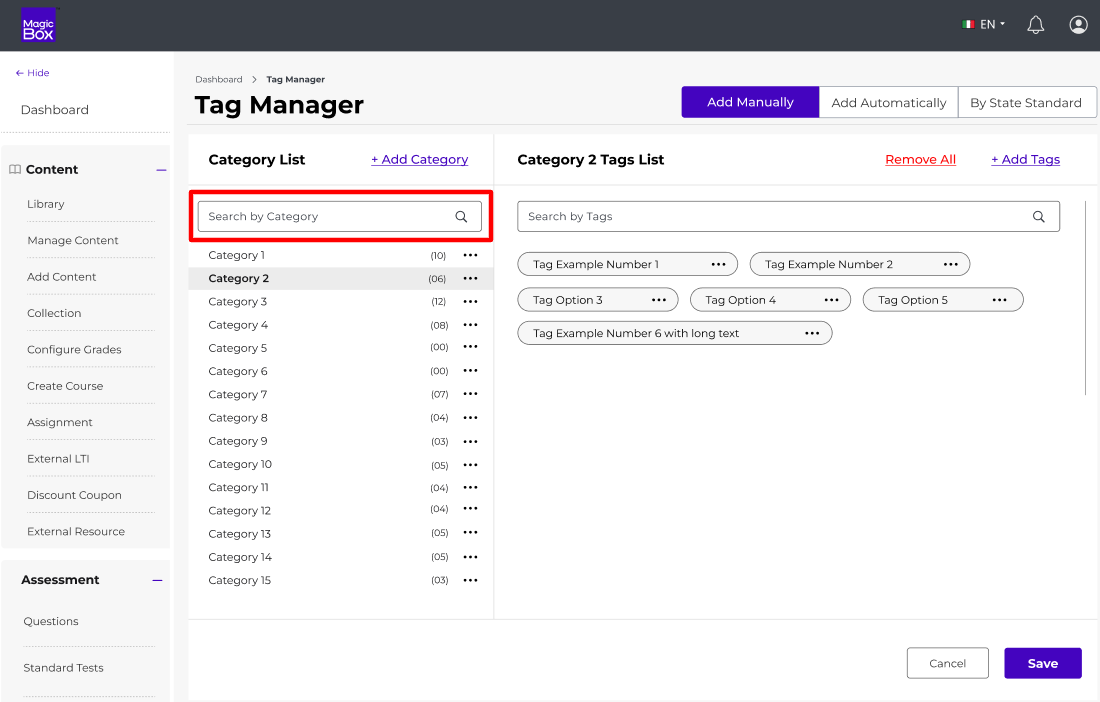Click the Add Tags link
Viewport: 1100px width, 702px height.
click(1026, 160)
